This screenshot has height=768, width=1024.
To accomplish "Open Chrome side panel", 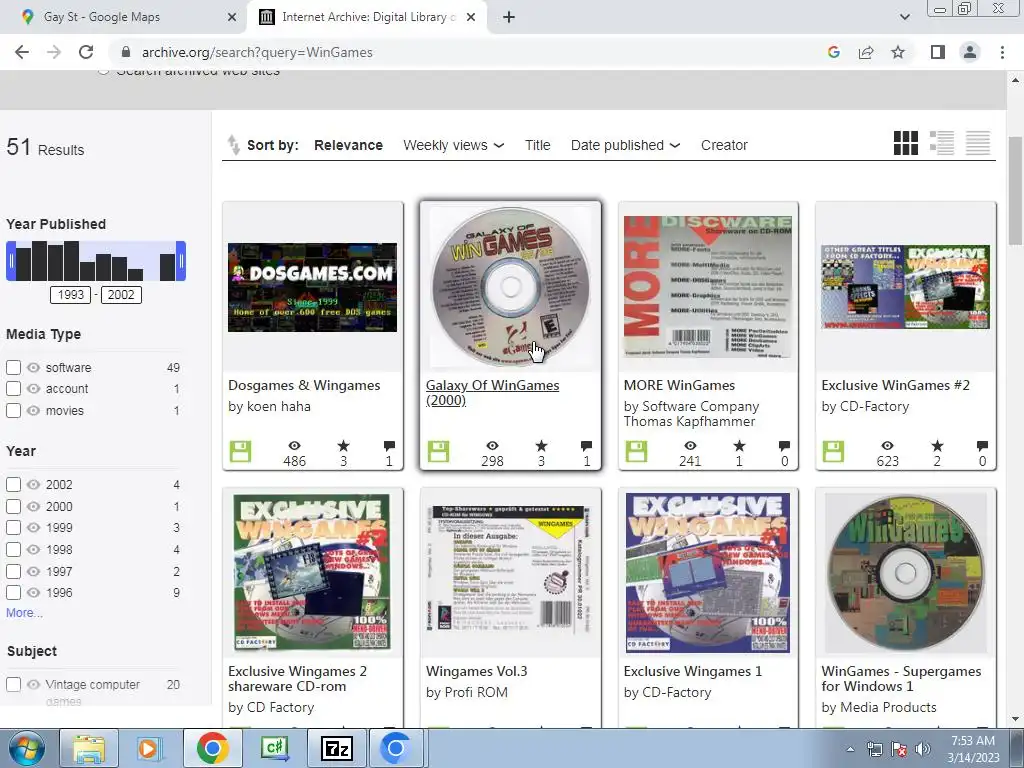I will (x=938, y=52).
